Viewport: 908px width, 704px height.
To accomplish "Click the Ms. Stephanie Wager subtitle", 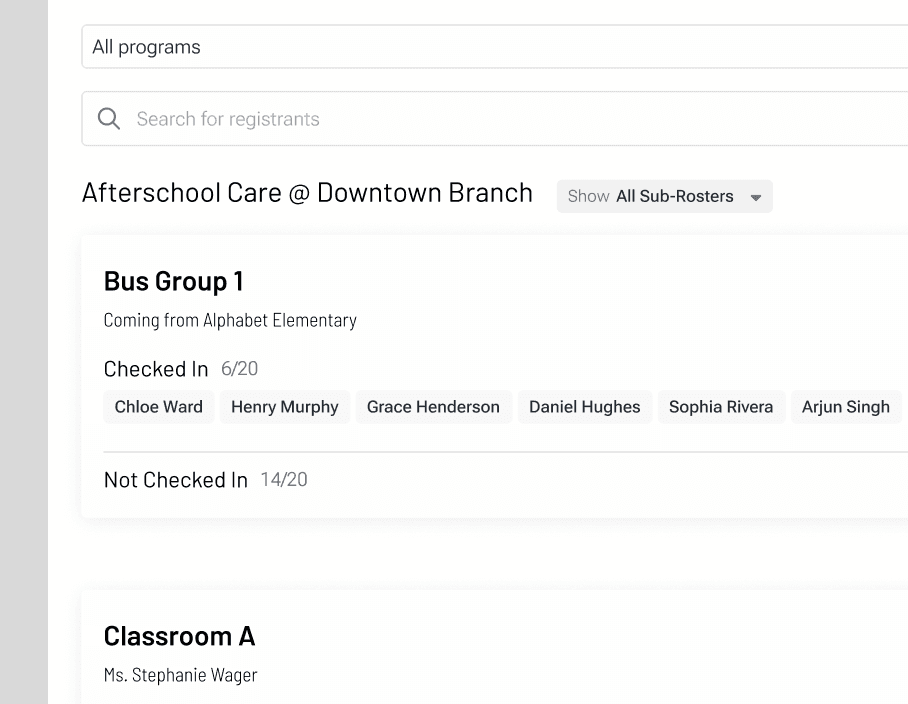I will coord(180,675).
